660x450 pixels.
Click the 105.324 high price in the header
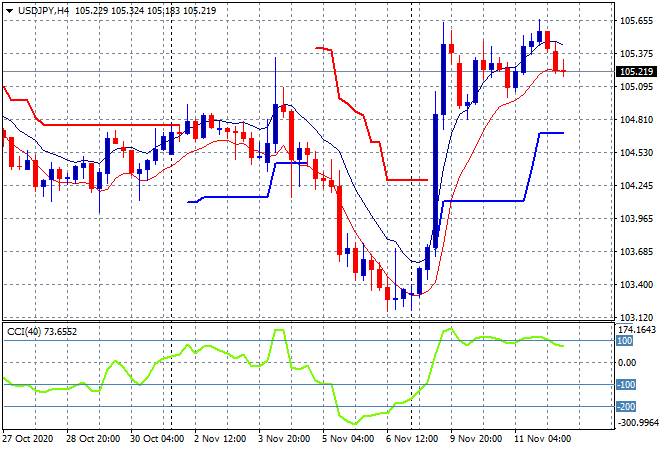pos(128,11)
